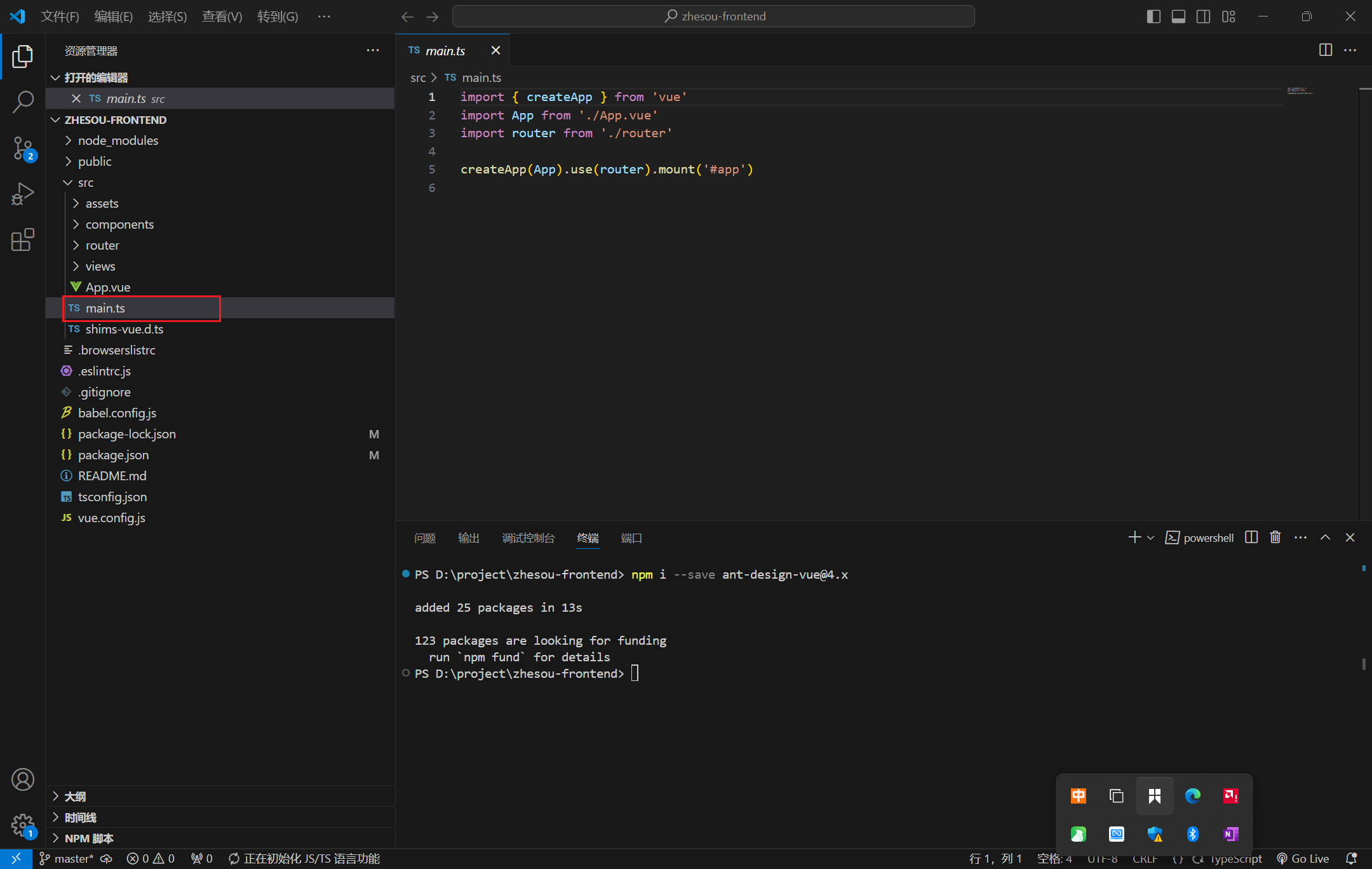Viewport: 1372px width, 869px height.
Task: Kill terminal with trash icon
Action: pos(1275,538)
